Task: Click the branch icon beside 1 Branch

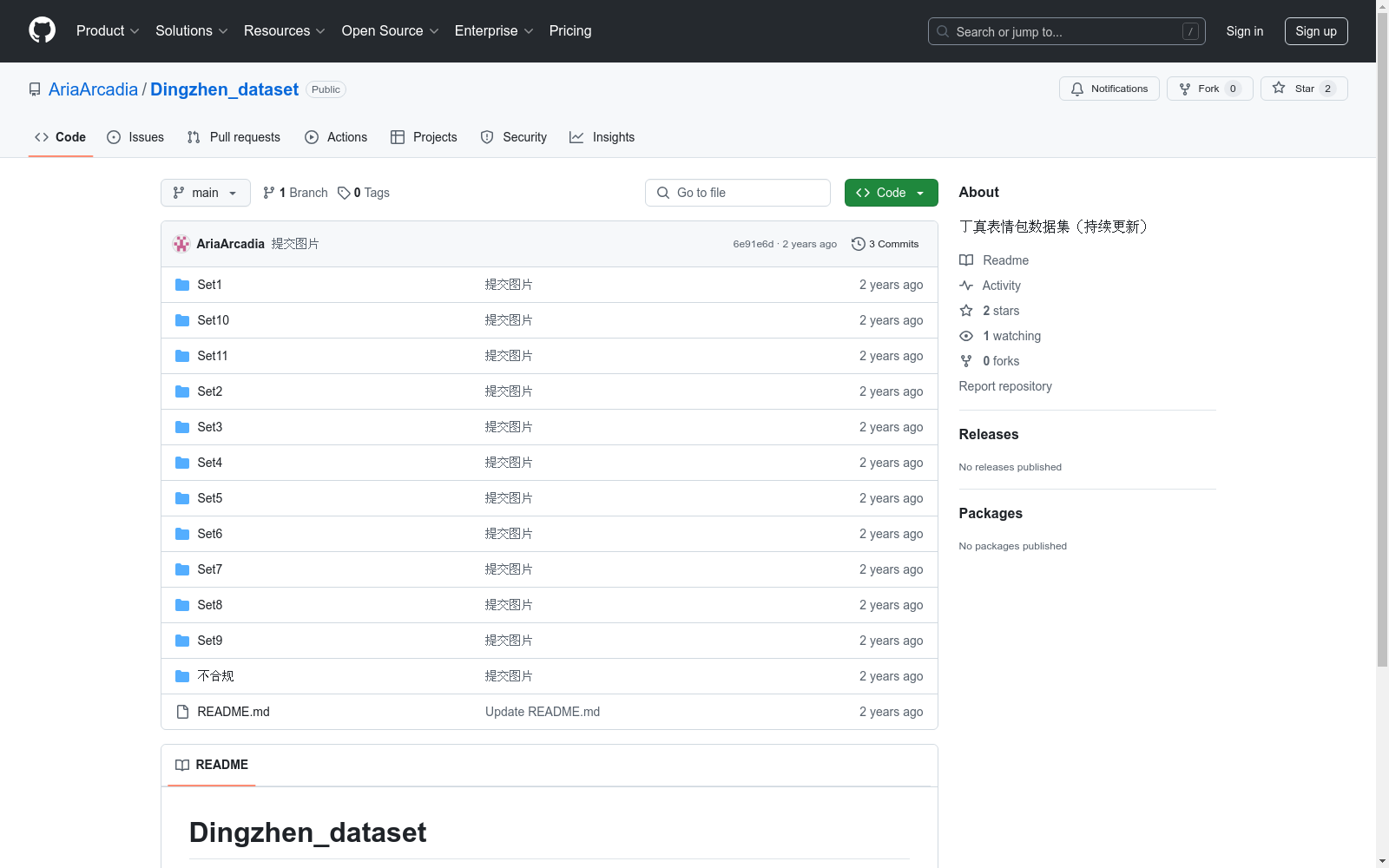Action: (x=269, y=193)
